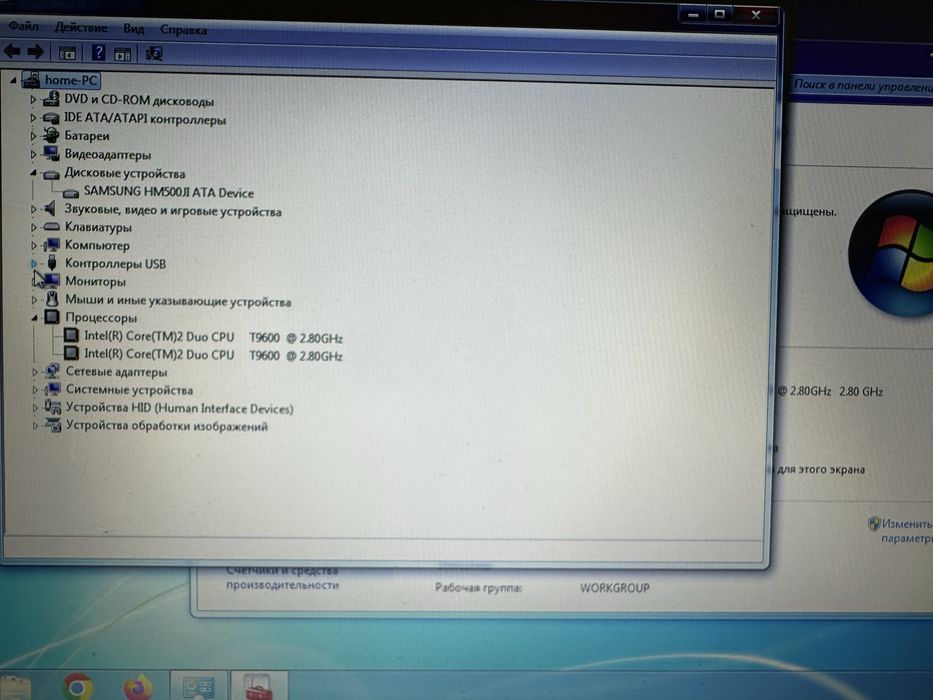Click the mouse icon for Мыши

coord(52,299)
